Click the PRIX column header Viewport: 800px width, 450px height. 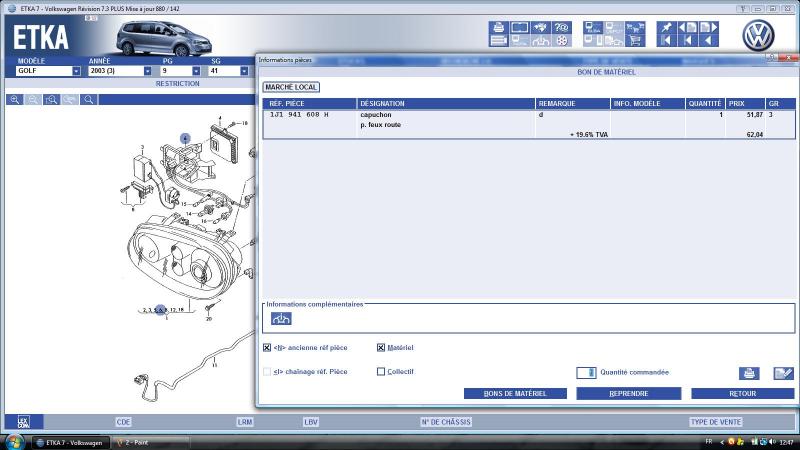coord(745,104)
